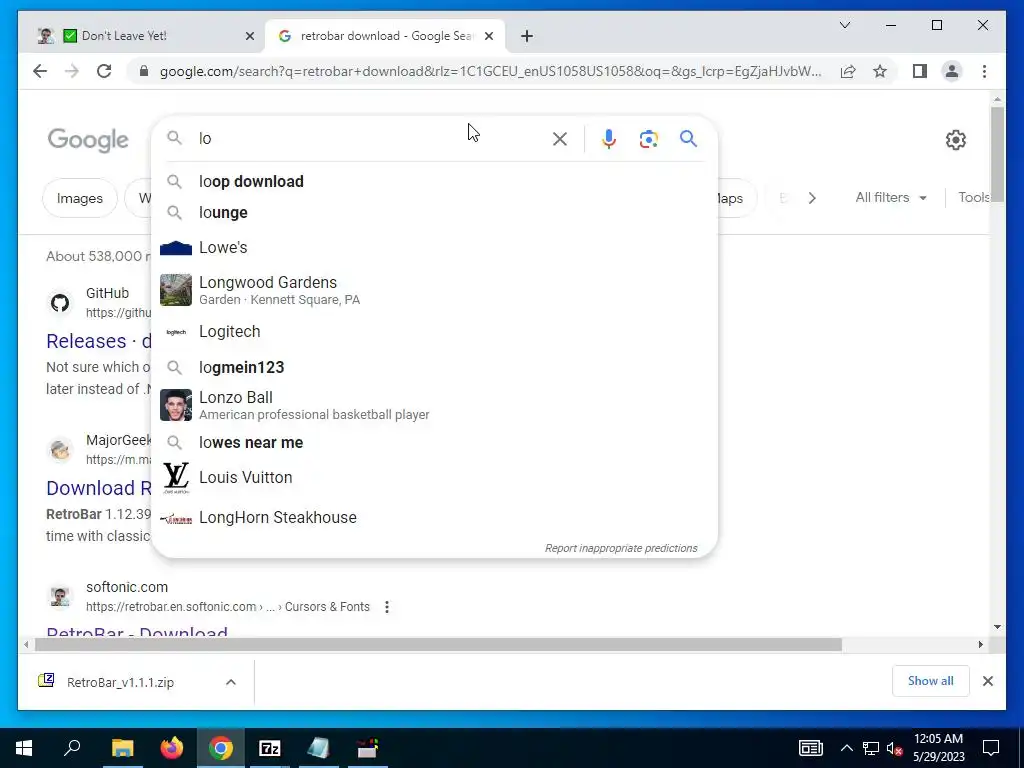1024x768 pixels.
Task: Open Chrome profile avatar menu
Action: 952,71
